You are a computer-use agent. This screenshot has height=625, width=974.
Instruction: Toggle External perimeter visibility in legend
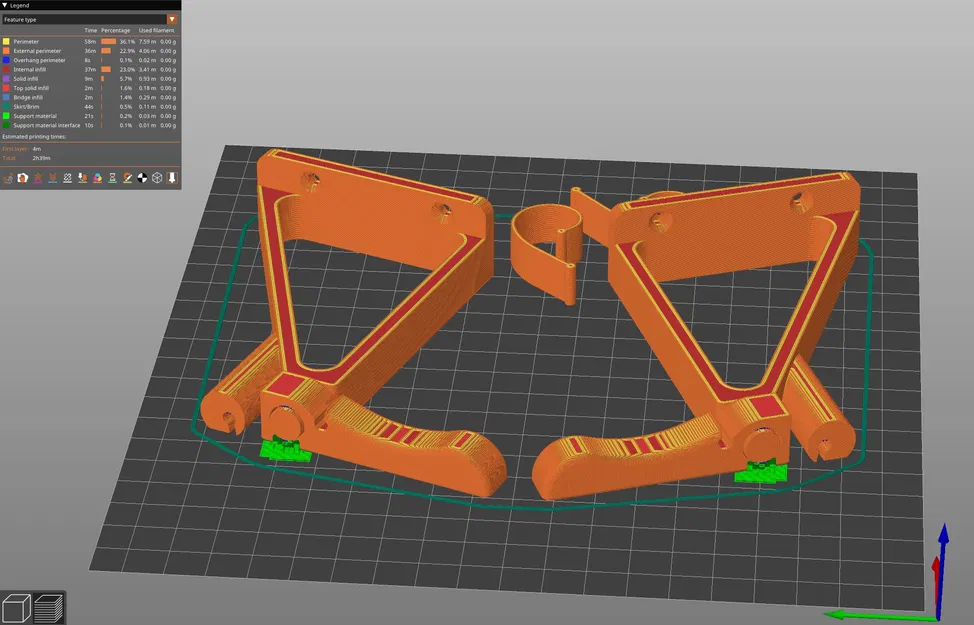tap(91, 51)
